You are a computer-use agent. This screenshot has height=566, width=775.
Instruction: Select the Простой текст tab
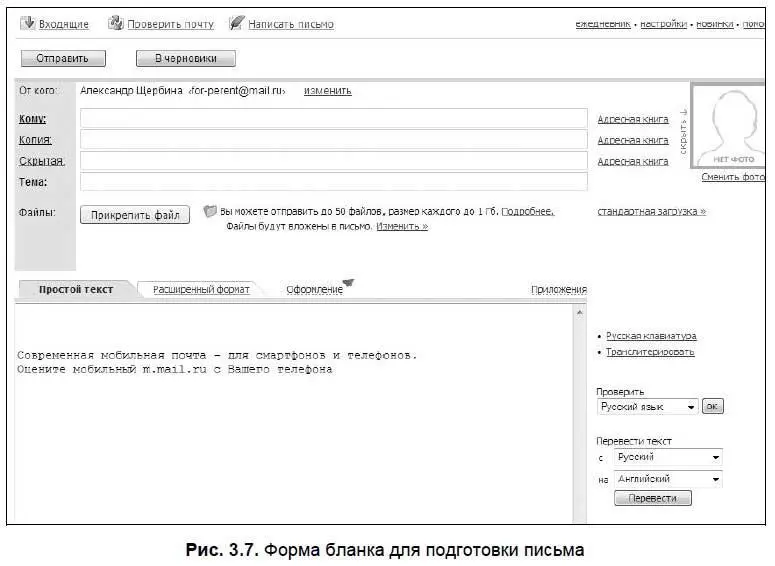pyautogui.click(x=76, y=290)
